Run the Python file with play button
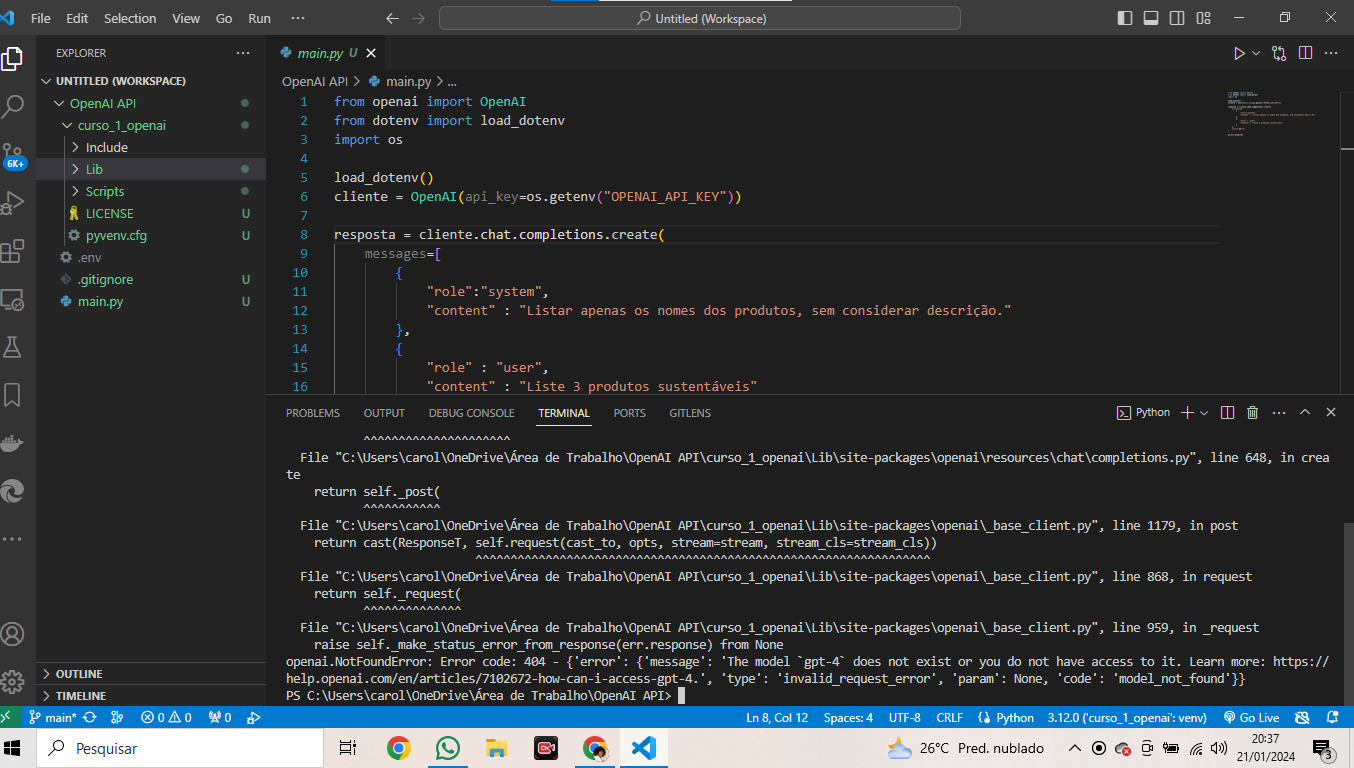The image size is (1354, 768). 1239,53
